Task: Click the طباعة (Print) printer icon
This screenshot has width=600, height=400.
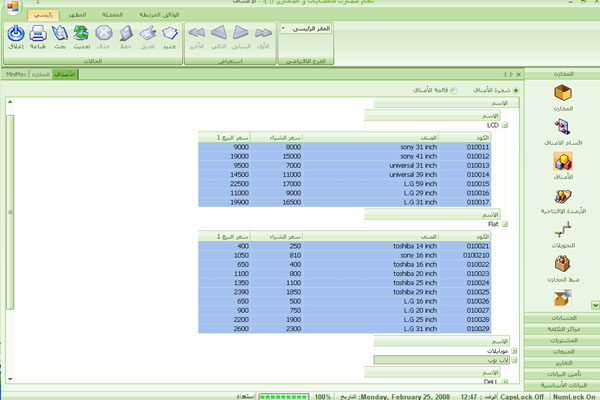Action: coord(37,35)
